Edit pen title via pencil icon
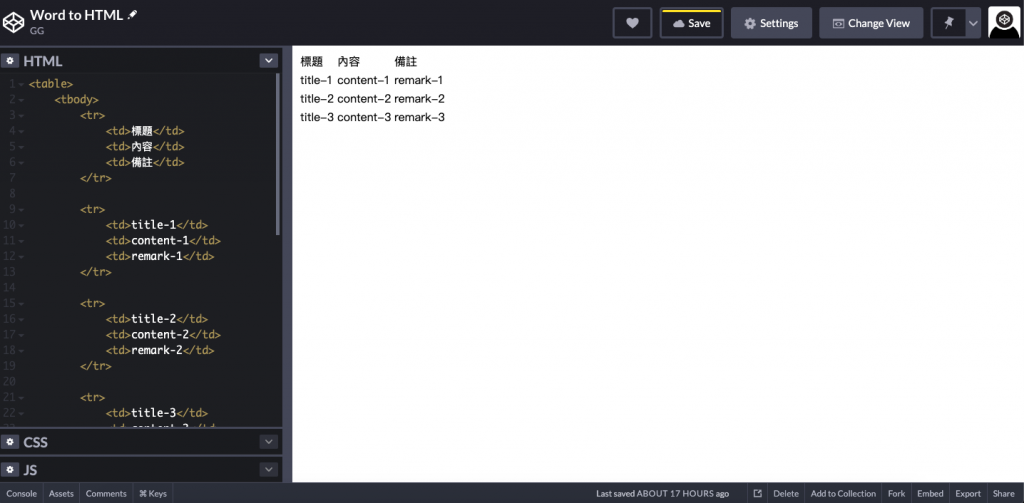The width and height of the screenshot is (1024, 503). pyautogui.click(x=133, y=14)
